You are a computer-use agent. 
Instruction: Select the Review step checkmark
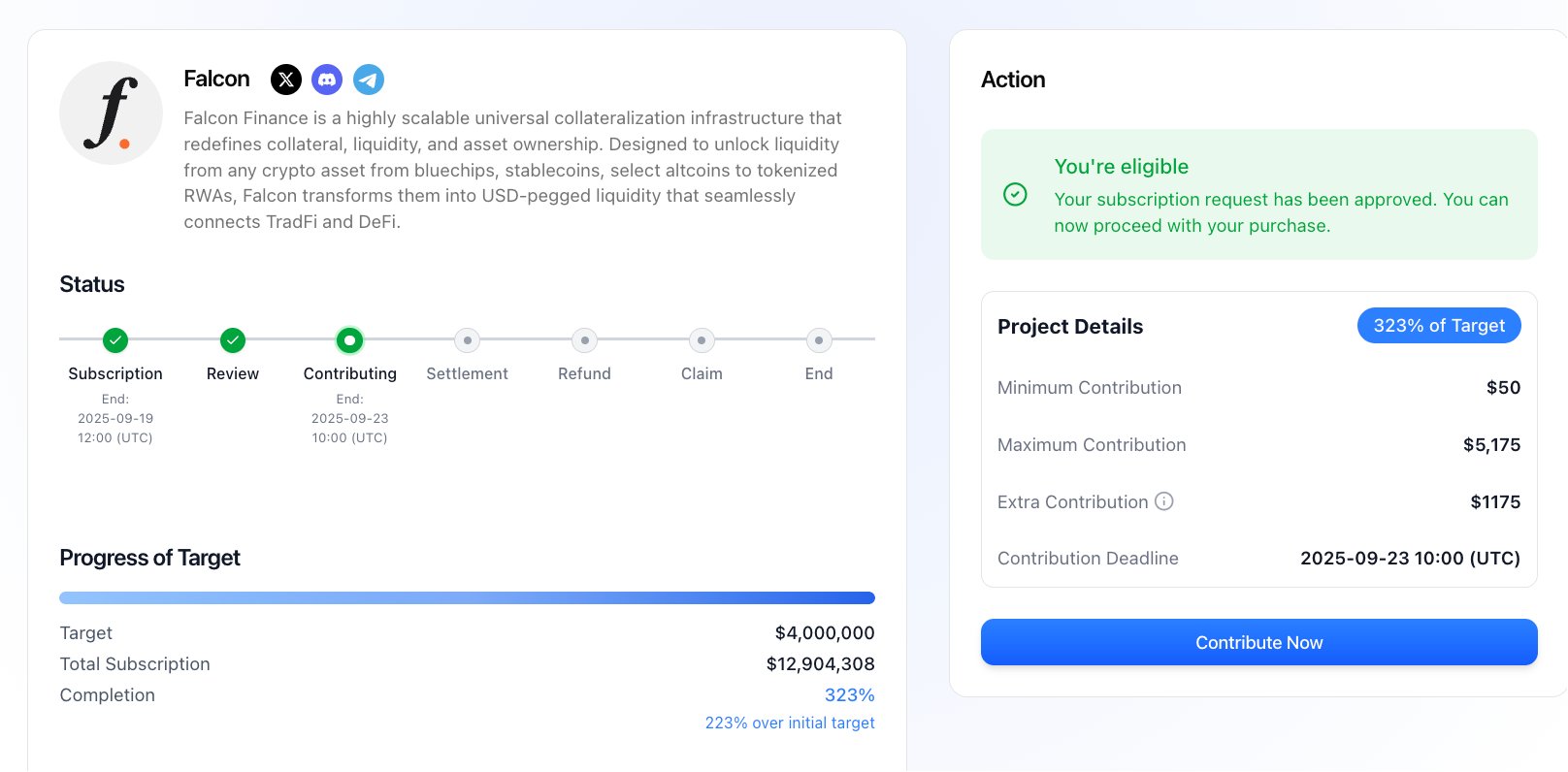pyautogui.click(x=233, y=340)
